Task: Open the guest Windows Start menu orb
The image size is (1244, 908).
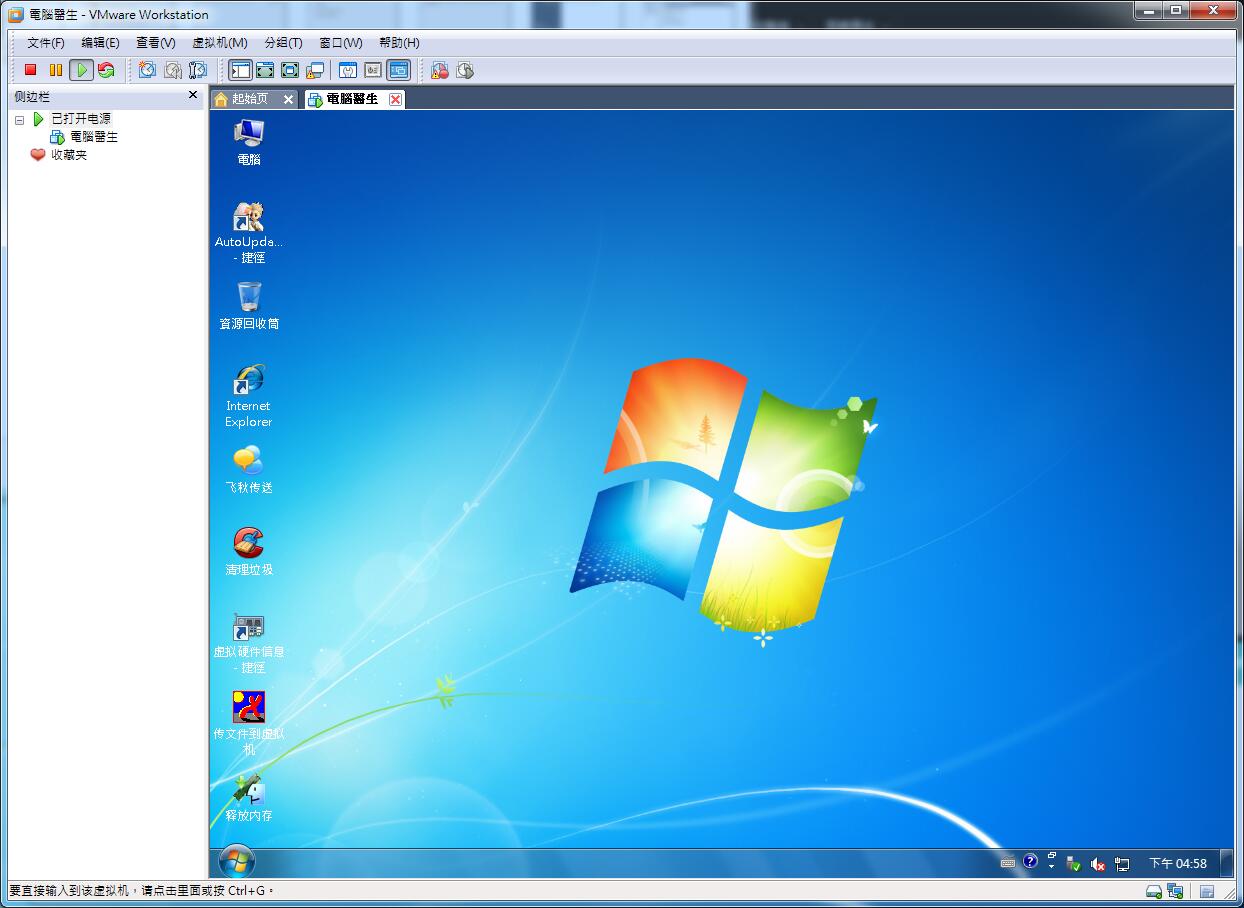Action: (x=237, y=862)
